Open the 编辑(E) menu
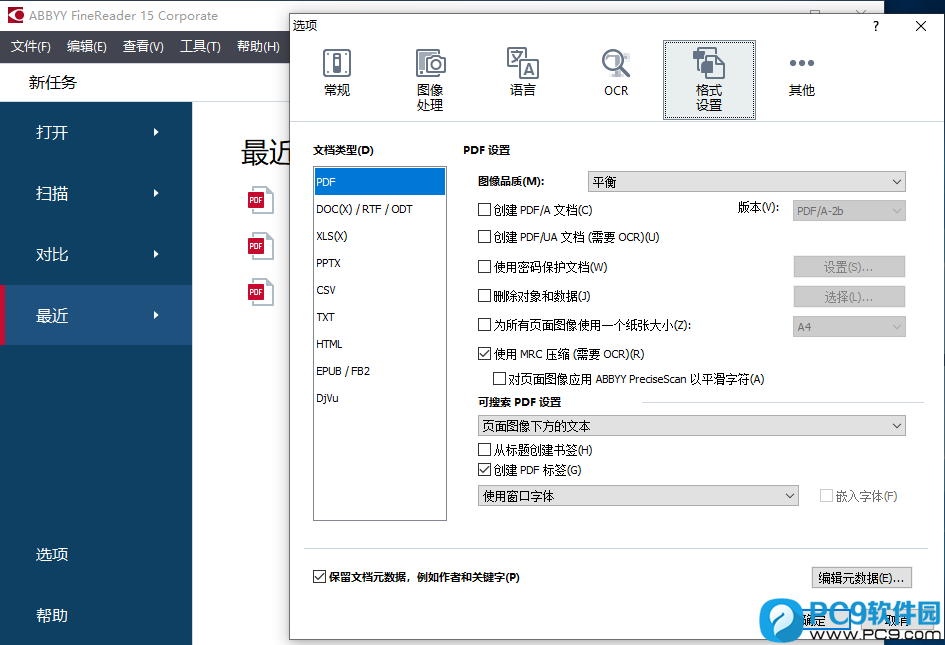This screenshot has height=645, width=945. click(87, 46)
